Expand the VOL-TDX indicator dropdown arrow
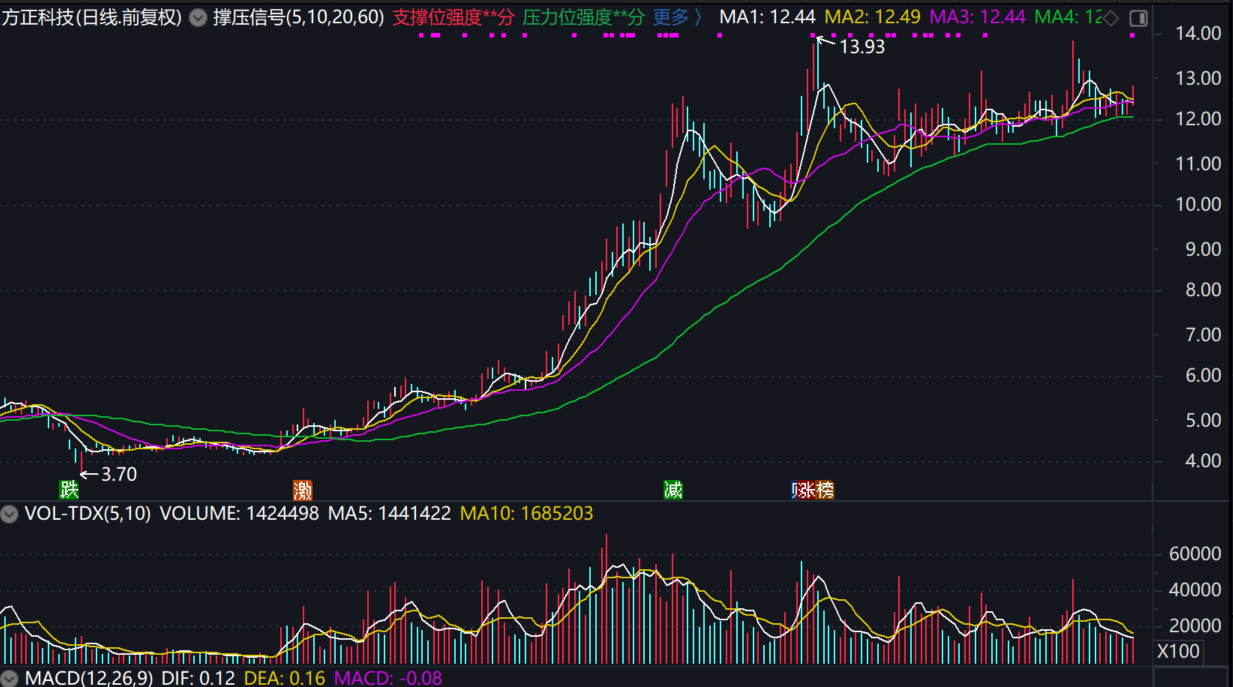The width and height of the screenshot is (1233, 687). [10, 514]
